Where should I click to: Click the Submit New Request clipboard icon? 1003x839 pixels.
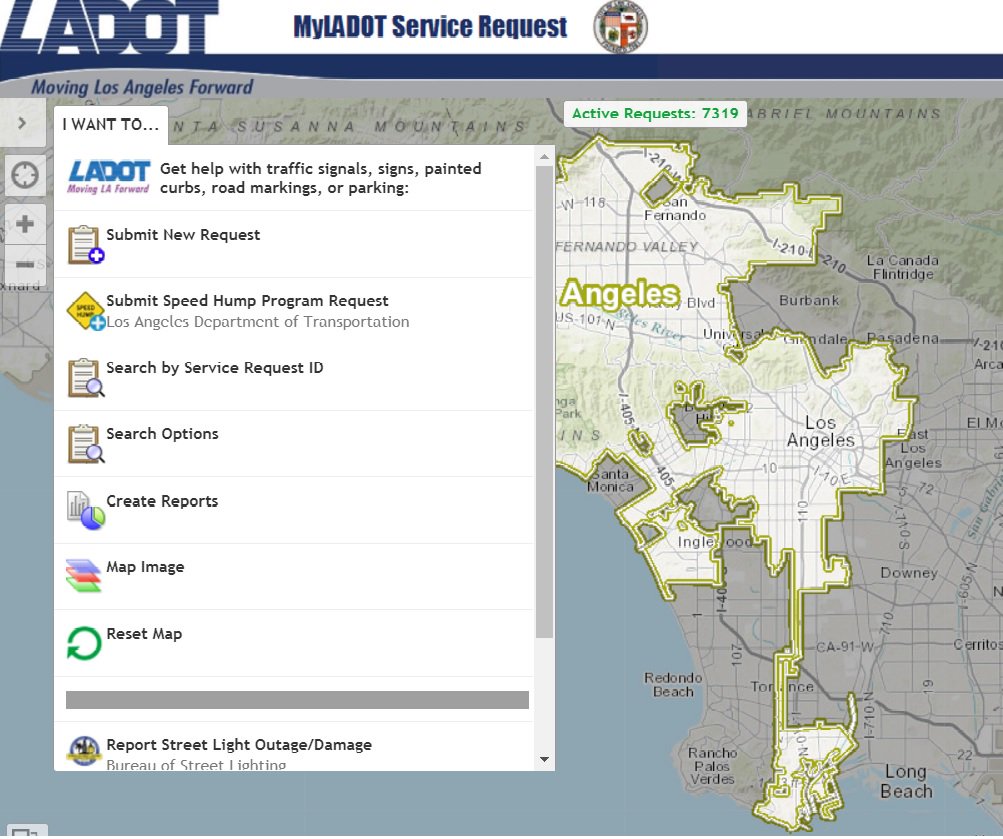(x=86, y=245)
